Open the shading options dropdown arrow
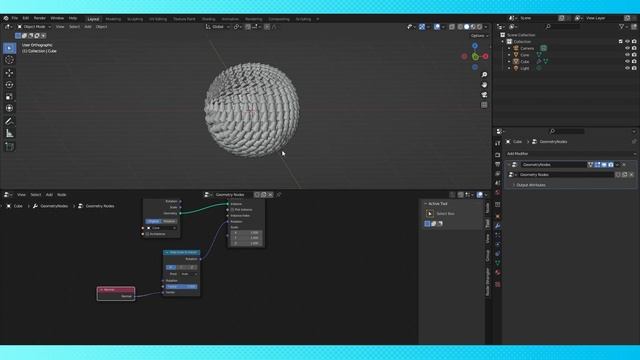Image resolution: width=640 pixels, height=360 pixels. 486,27
